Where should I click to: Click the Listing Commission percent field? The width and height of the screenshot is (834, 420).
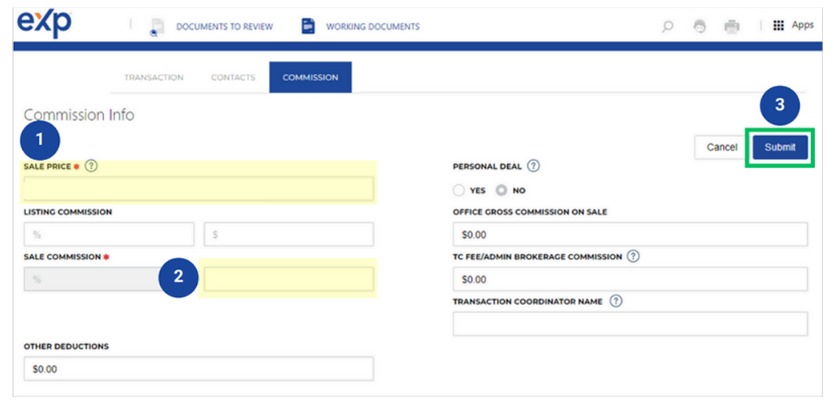coord(109,235)
